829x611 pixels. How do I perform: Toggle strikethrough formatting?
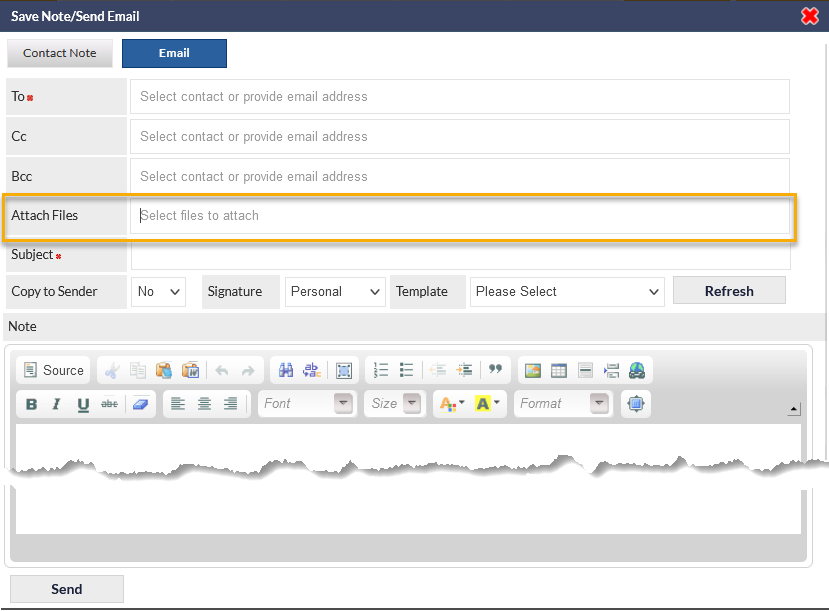(x=109, y=404)
